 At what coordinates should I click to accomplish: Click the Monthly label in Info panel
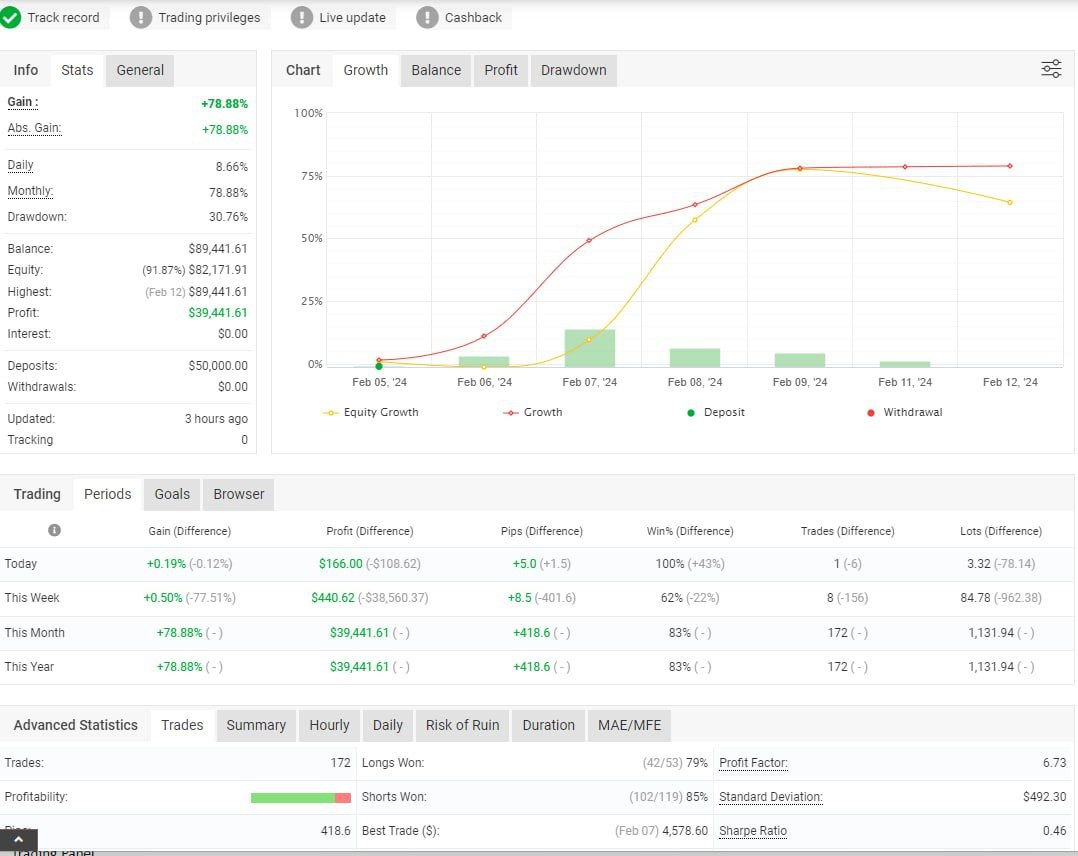point(30,191)
